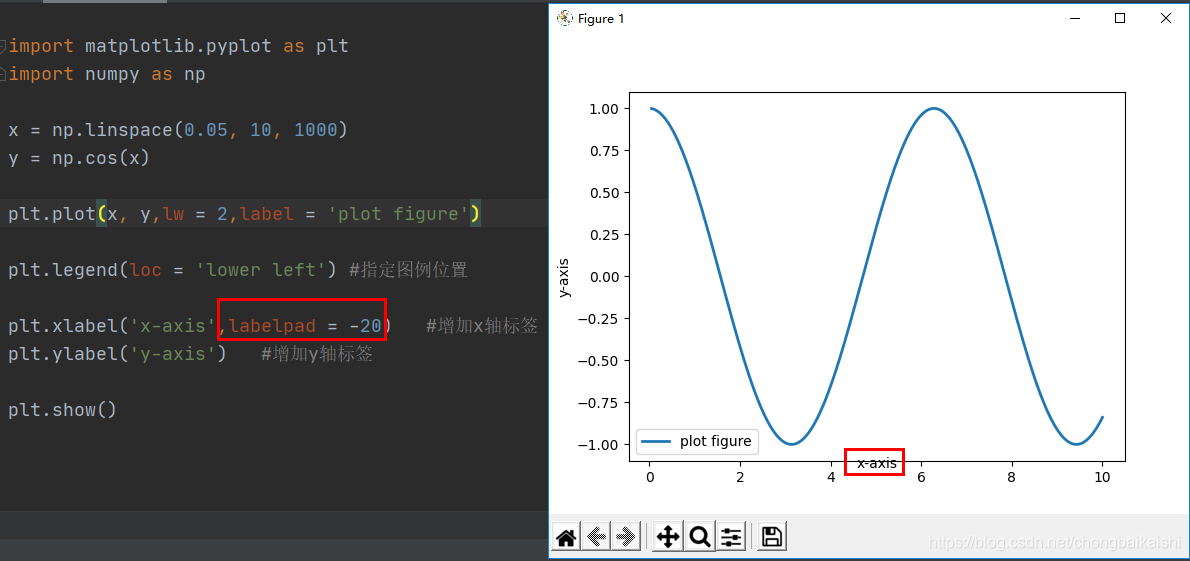The image size is (1190, 561).
Task: Click the plt.show() line
Action: (x=62, y=411)
